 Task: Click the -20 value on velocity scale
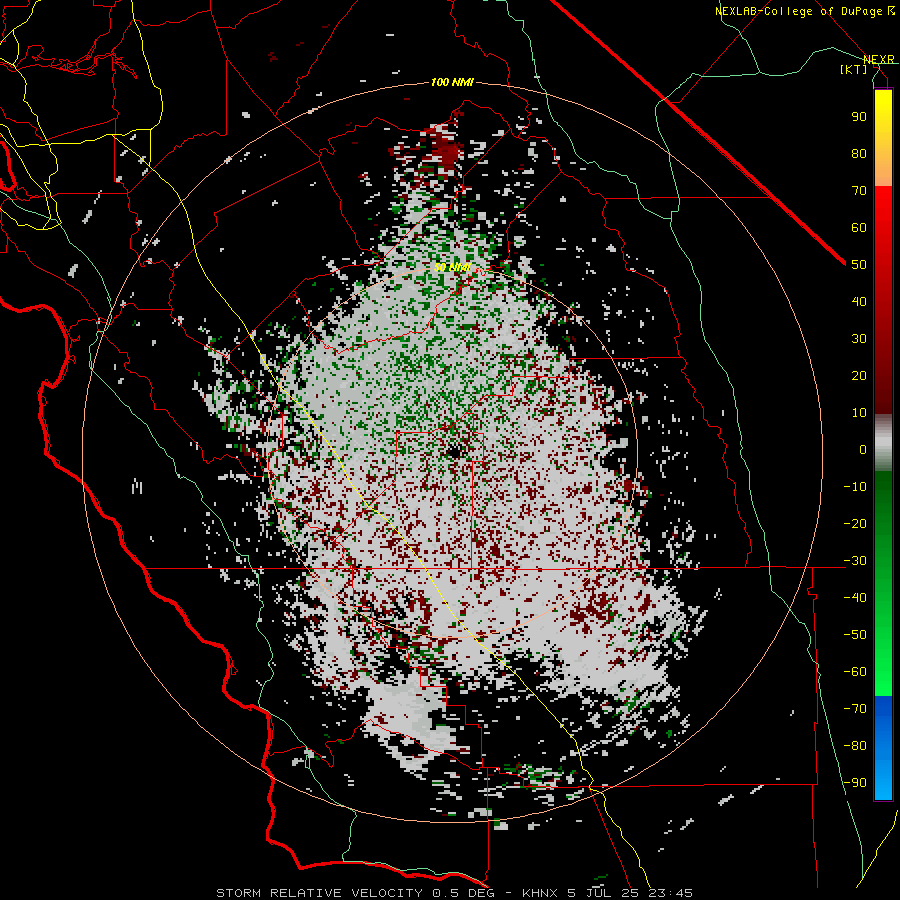(x=855, y=523)
